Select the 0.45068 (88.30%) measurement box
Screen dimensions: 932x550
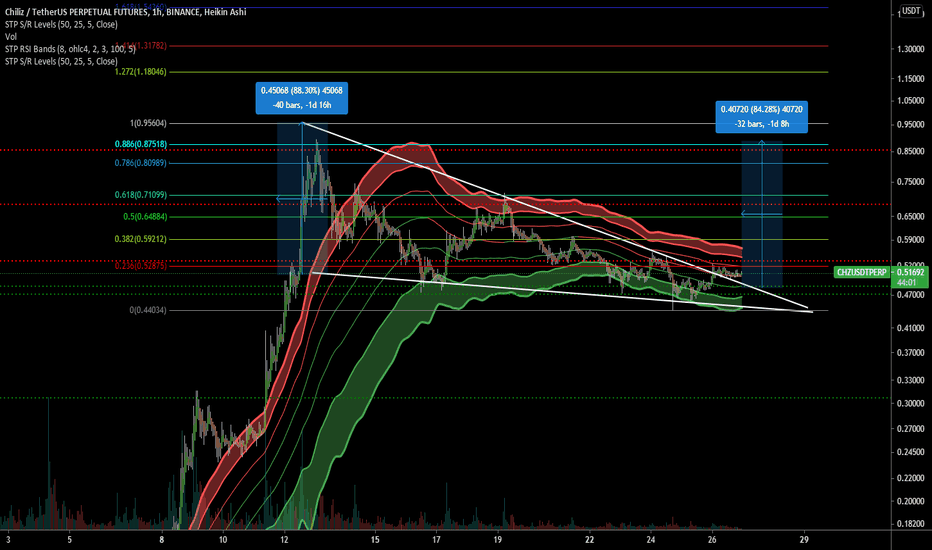coord(302,98)
